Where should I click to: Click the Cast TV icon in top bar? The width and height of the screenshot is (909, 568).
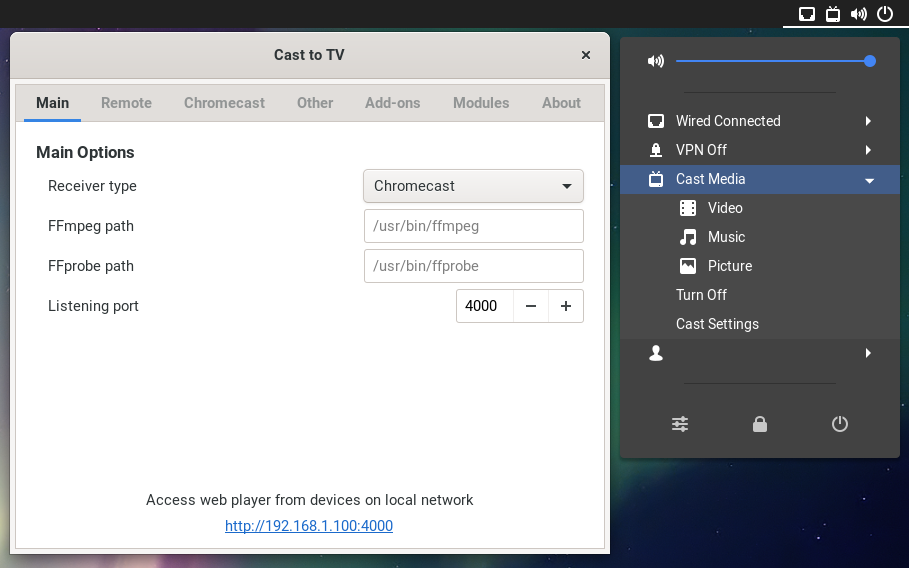832,13
